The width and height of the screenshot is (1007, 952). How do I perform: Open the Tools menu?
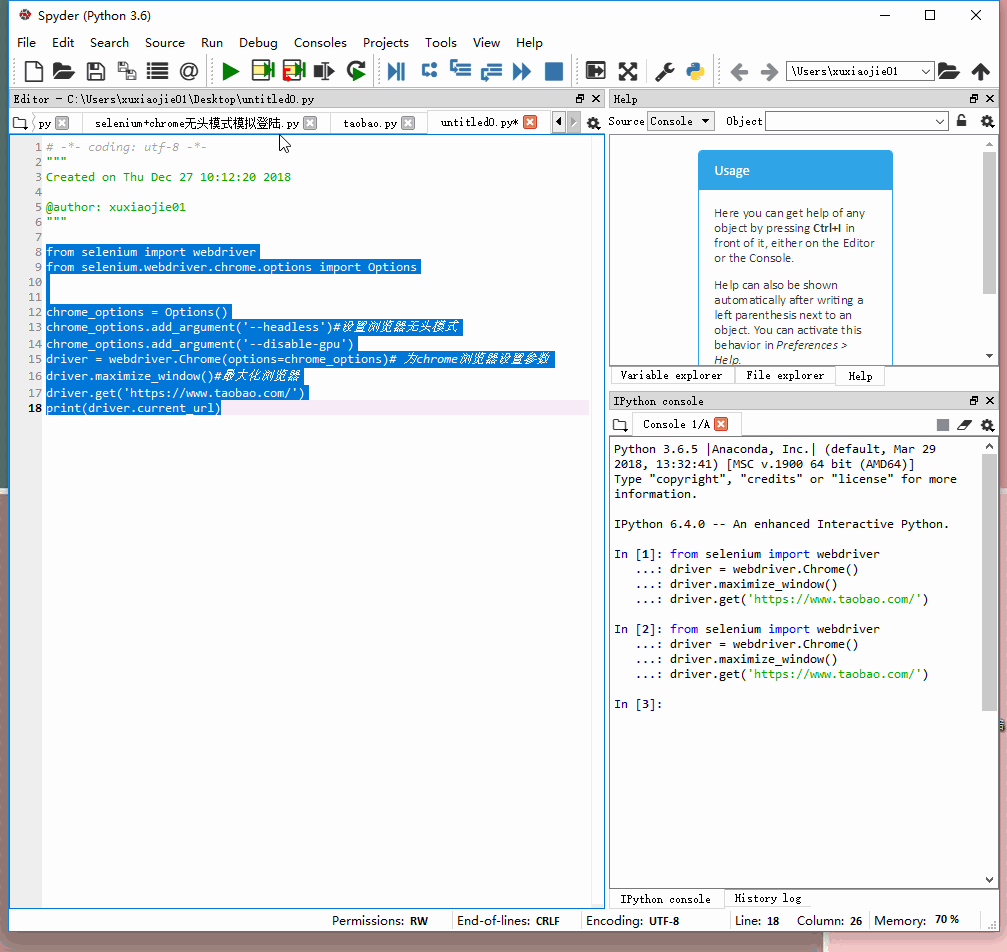[x=441, y=42]
